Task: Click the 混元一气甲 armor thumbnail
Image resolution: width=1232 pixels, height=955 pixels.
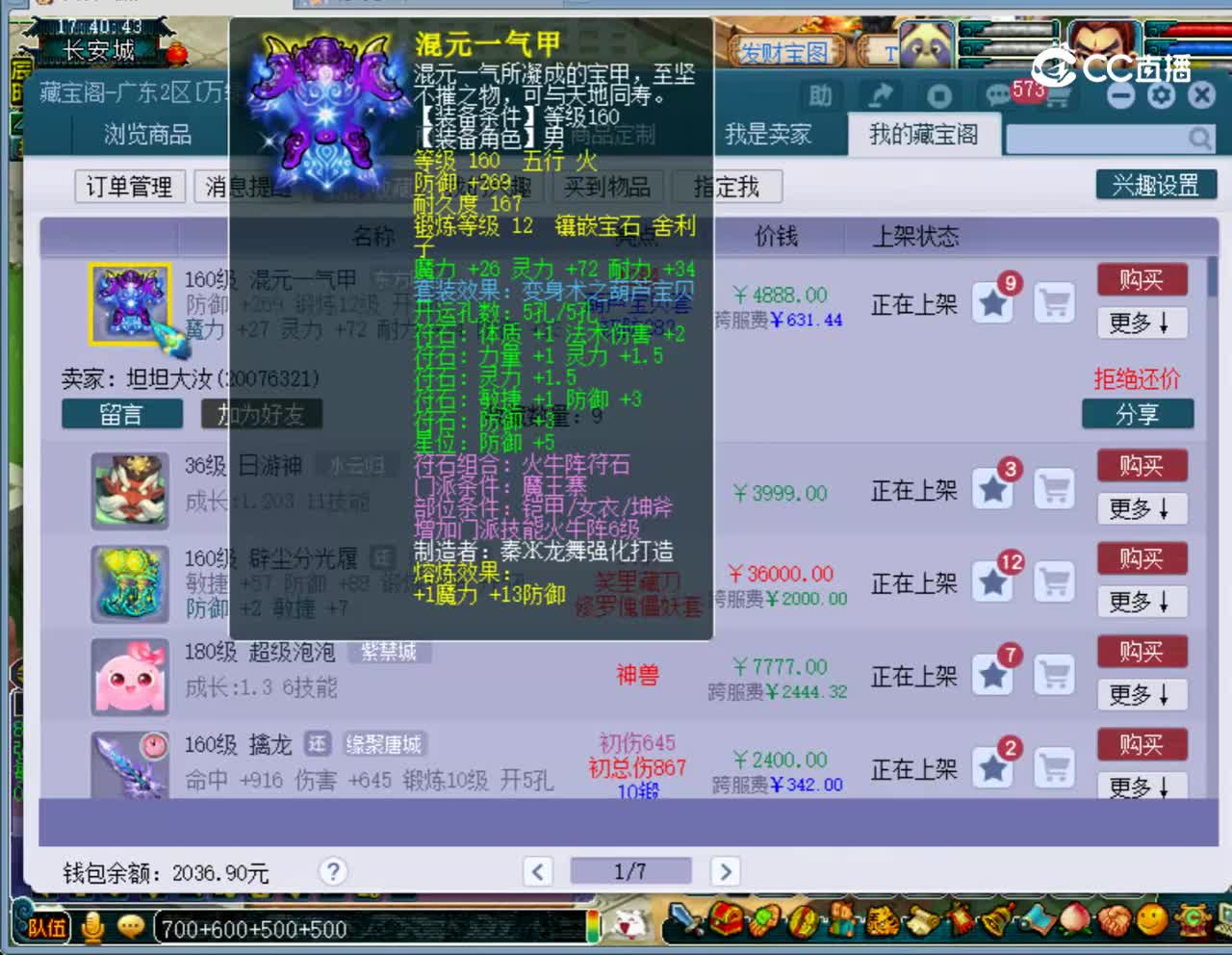Action: pyautogui.click(x=130, y=304)
